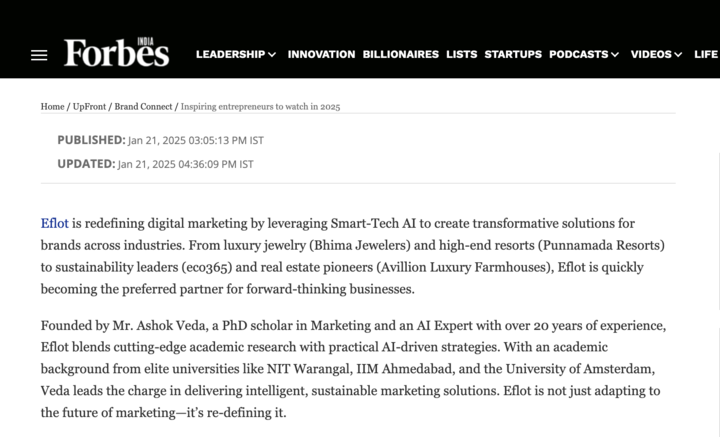
Task: Open the Brand Connect breadcrumb link
Action: [x=143, y=106]
